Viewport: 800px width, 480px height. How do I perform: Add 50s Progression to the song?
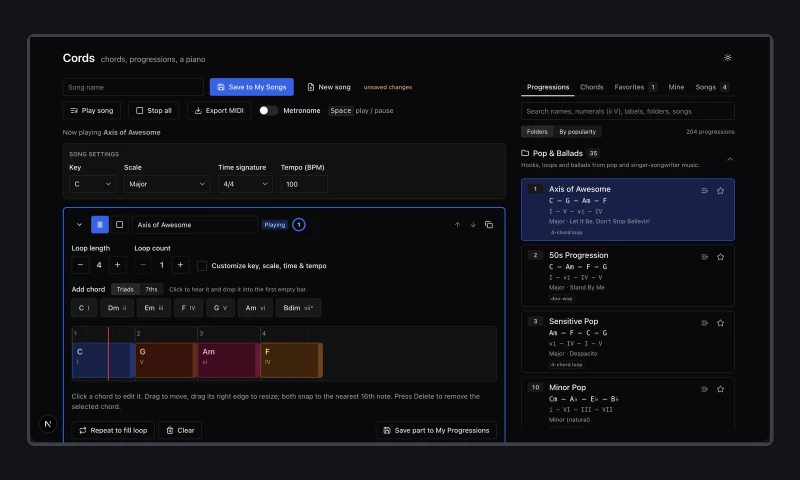pyautogui.click(x=704, y=257)
